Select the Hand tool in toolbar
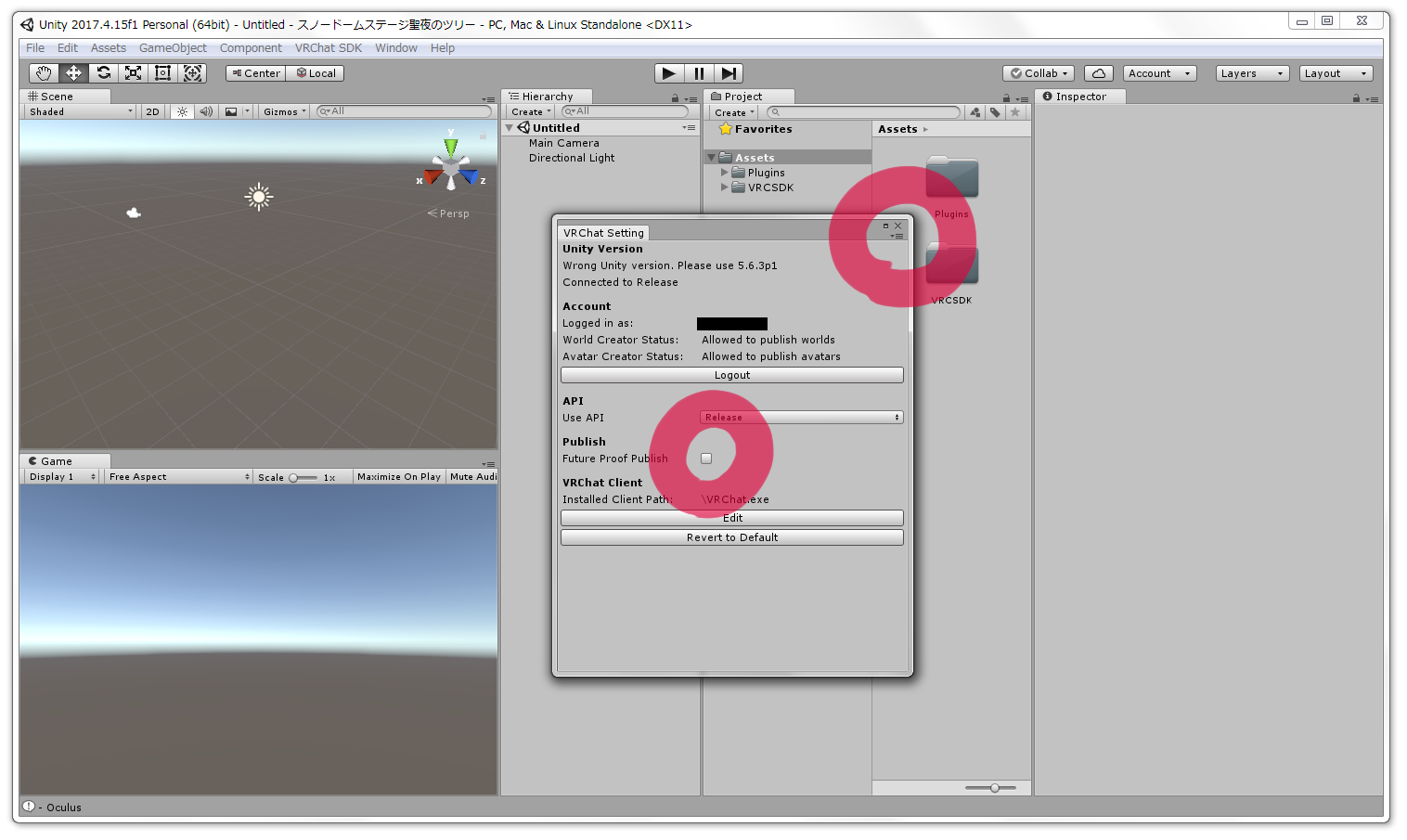This screenshot has height=840, width=1407. [44, 73]
